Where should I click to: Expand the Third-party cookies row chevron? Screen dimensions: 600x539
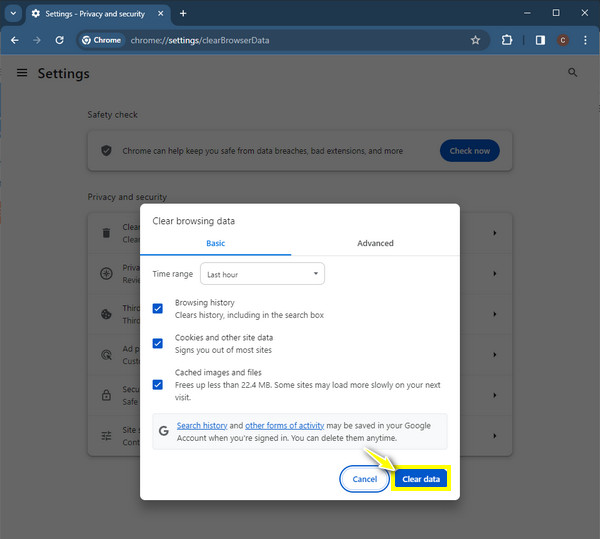tap(495, 314)
